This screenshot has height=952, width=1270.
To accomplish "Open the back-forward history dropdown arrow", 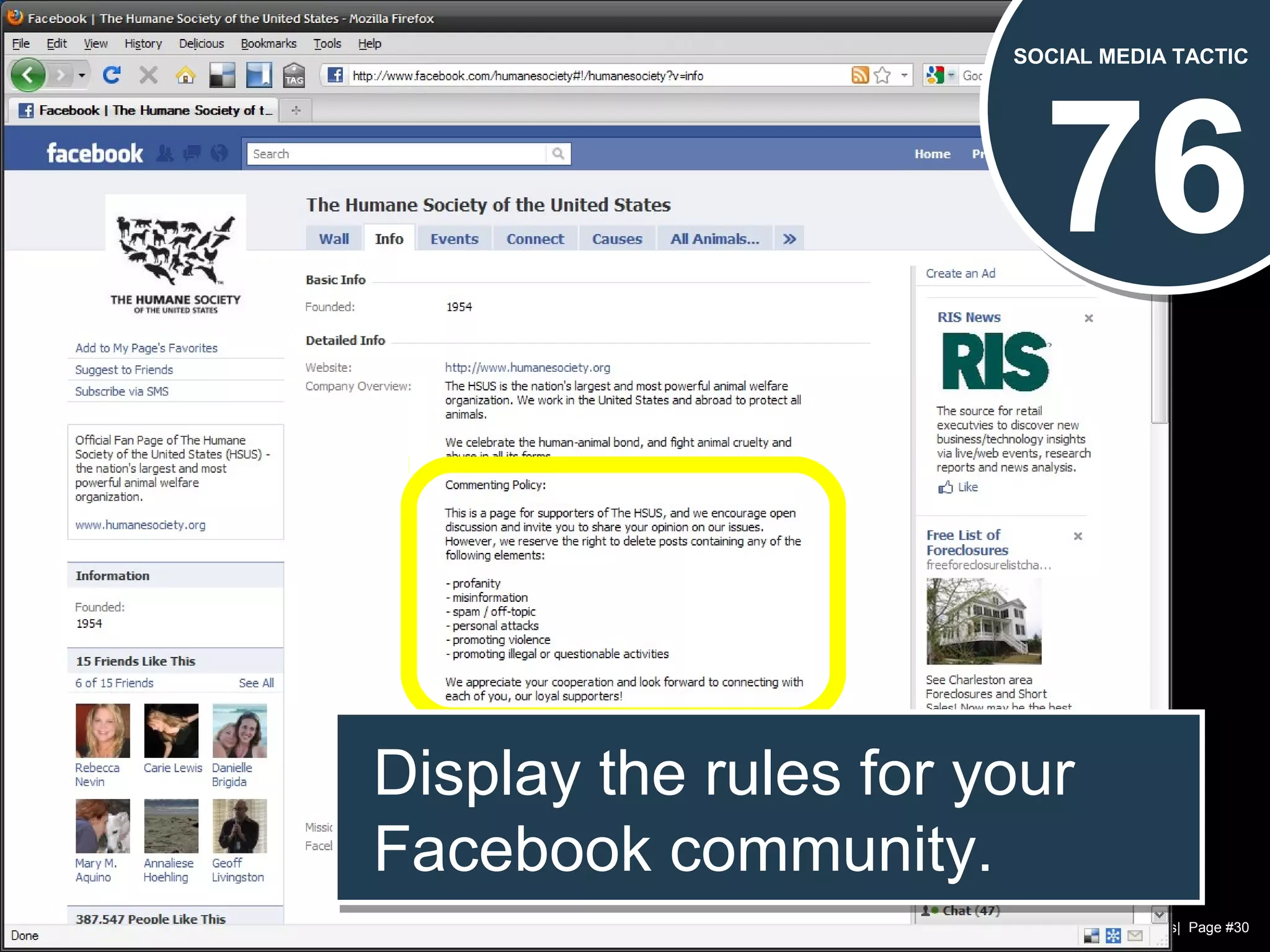I will pyautogui.click(x=81, y=76).
